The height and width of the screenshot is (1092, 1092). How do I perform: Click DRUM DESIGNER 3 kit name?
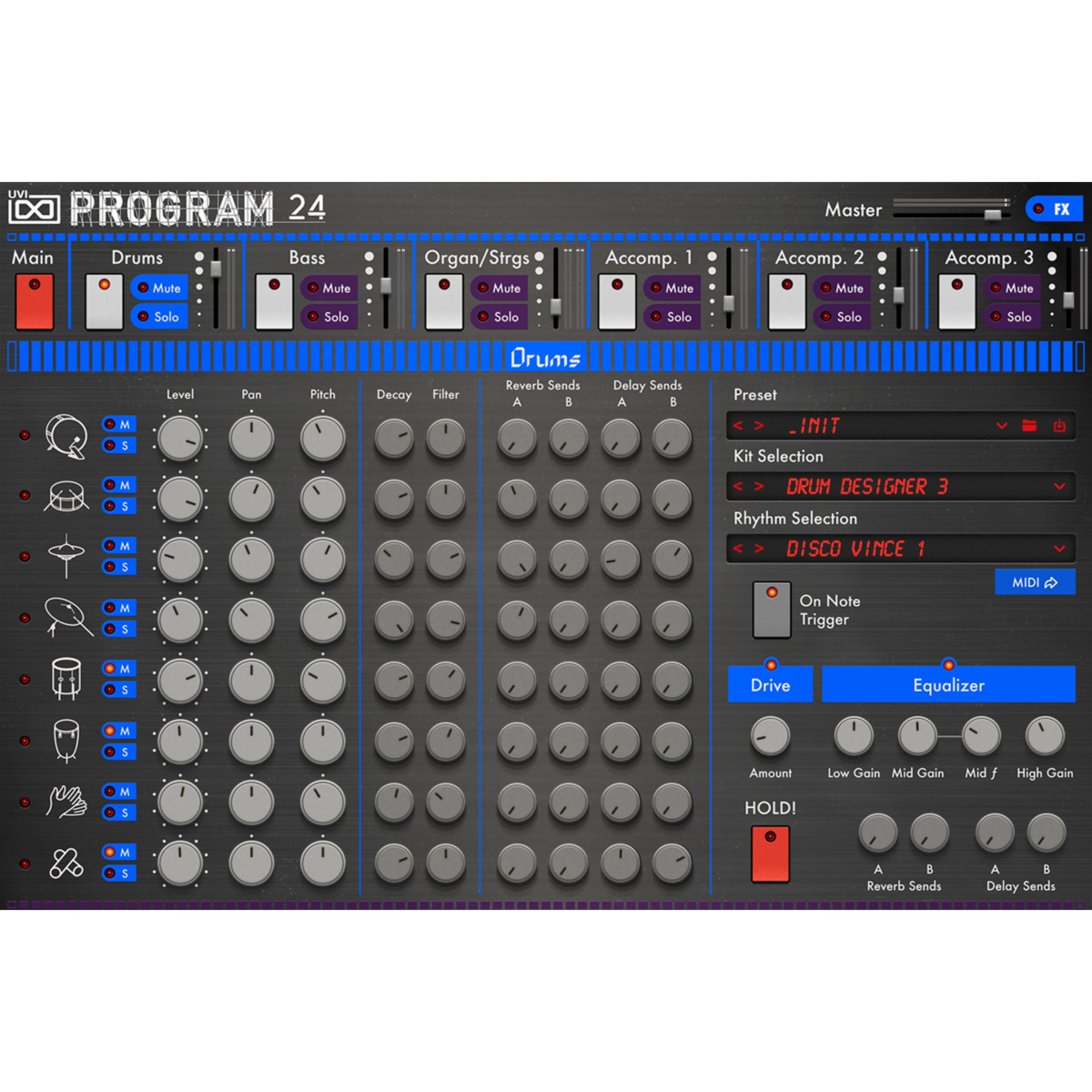point(867,487)
